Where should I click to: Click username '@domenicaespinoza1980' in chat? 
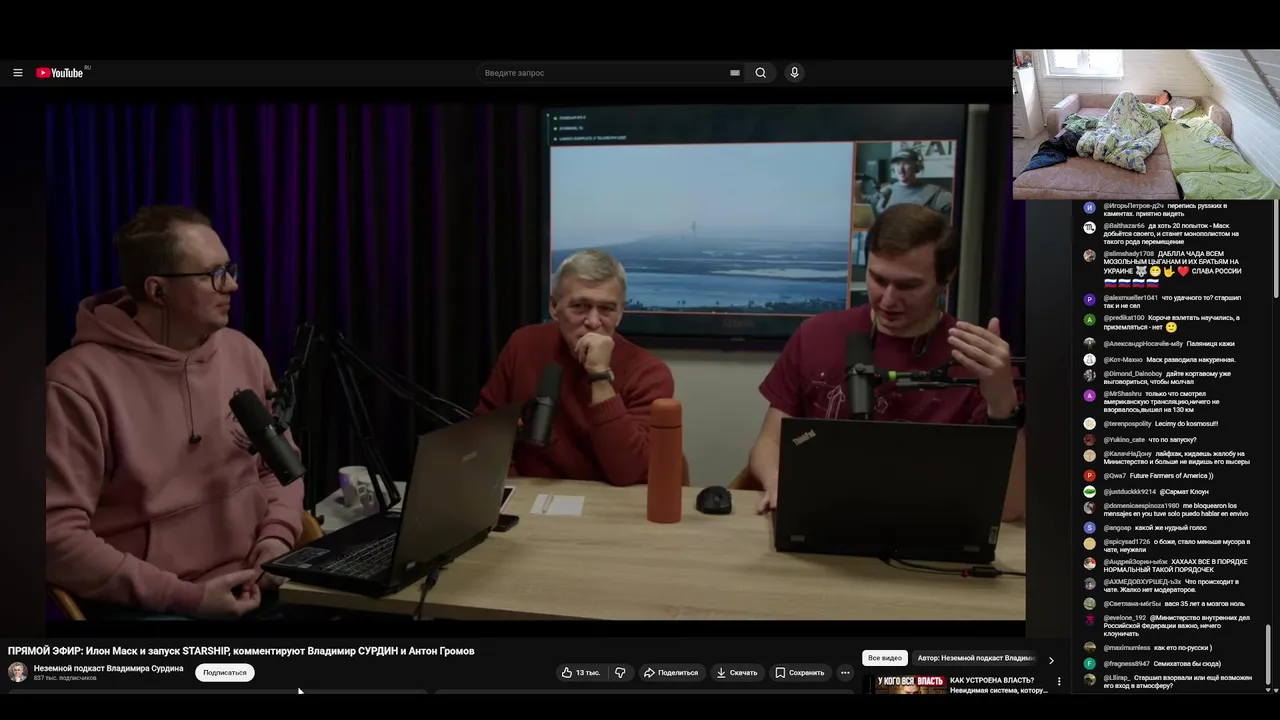pyautogui.click(x=1142, y=506)
